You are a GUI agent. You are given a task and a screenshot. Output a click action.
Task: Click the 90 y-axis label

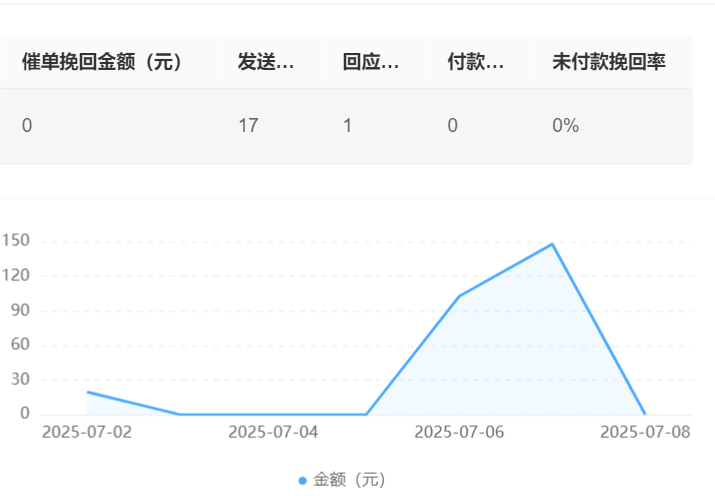click(20, 310)
